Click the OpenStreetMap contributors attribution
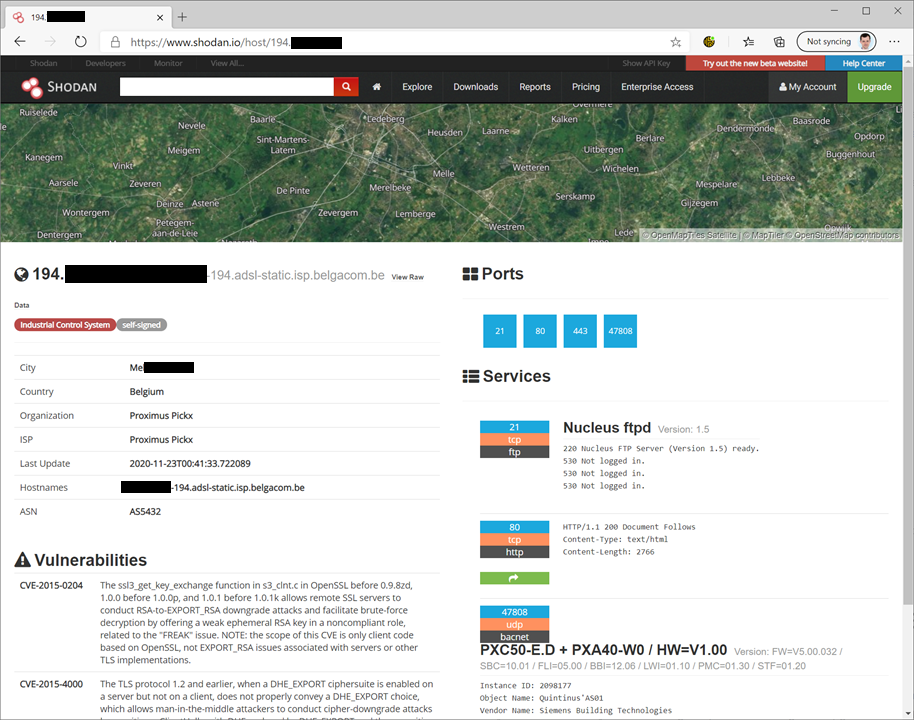 pyautogui.click(x=846, y=235)
